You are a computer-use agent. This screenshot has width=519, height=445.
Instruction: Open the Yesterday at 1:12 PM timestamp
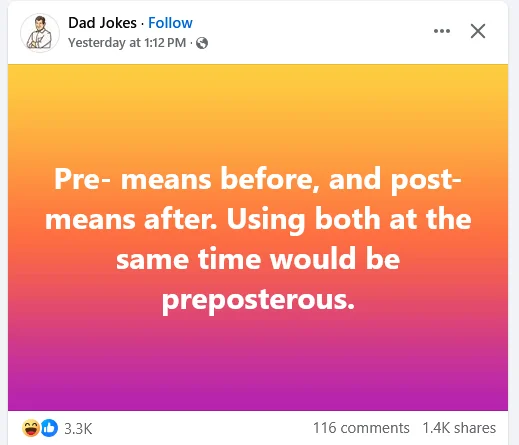[x=127, y=43]
